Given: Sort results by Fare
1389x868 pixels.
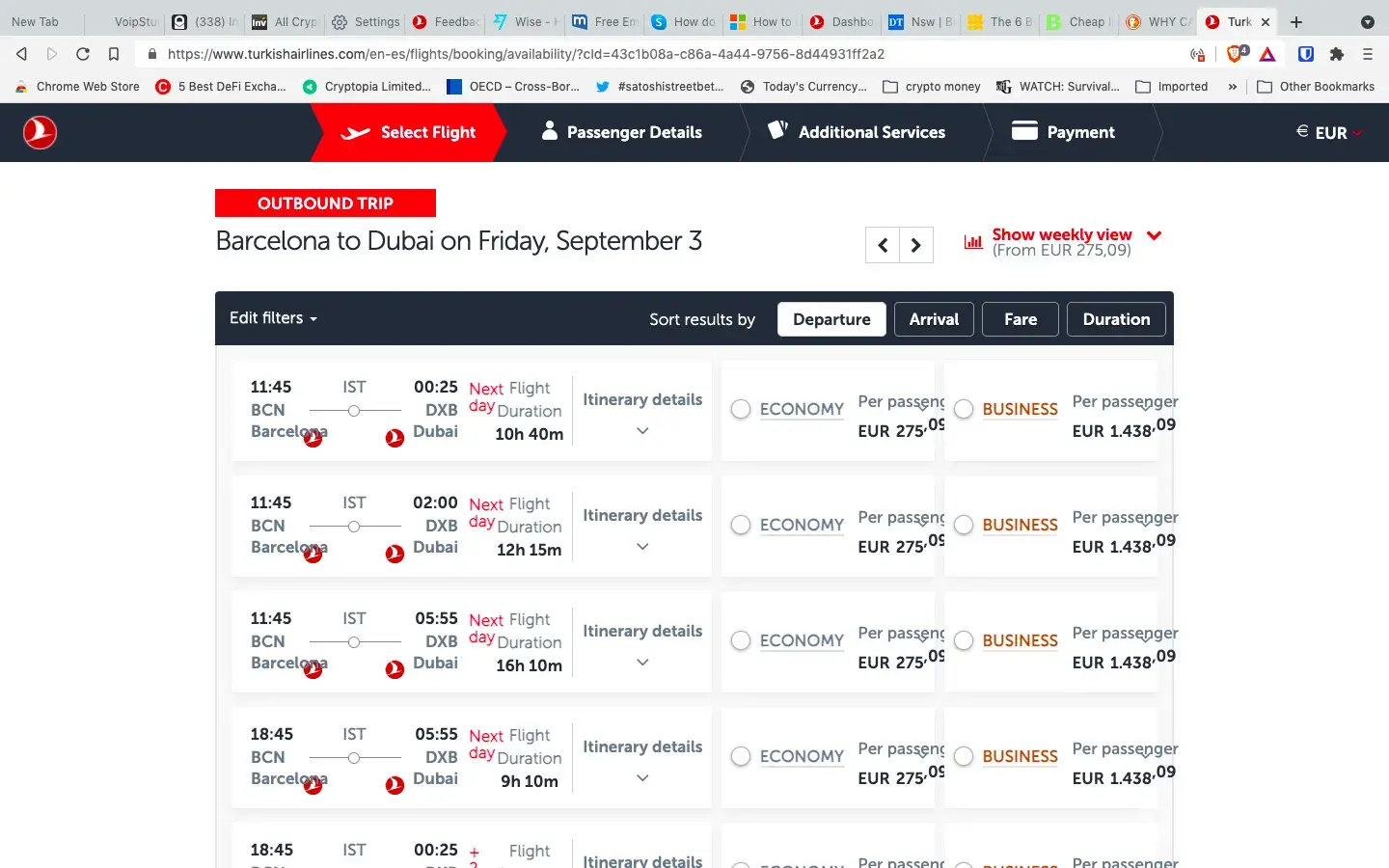Looking at the screenshot, I should [x=1020, y=319].
